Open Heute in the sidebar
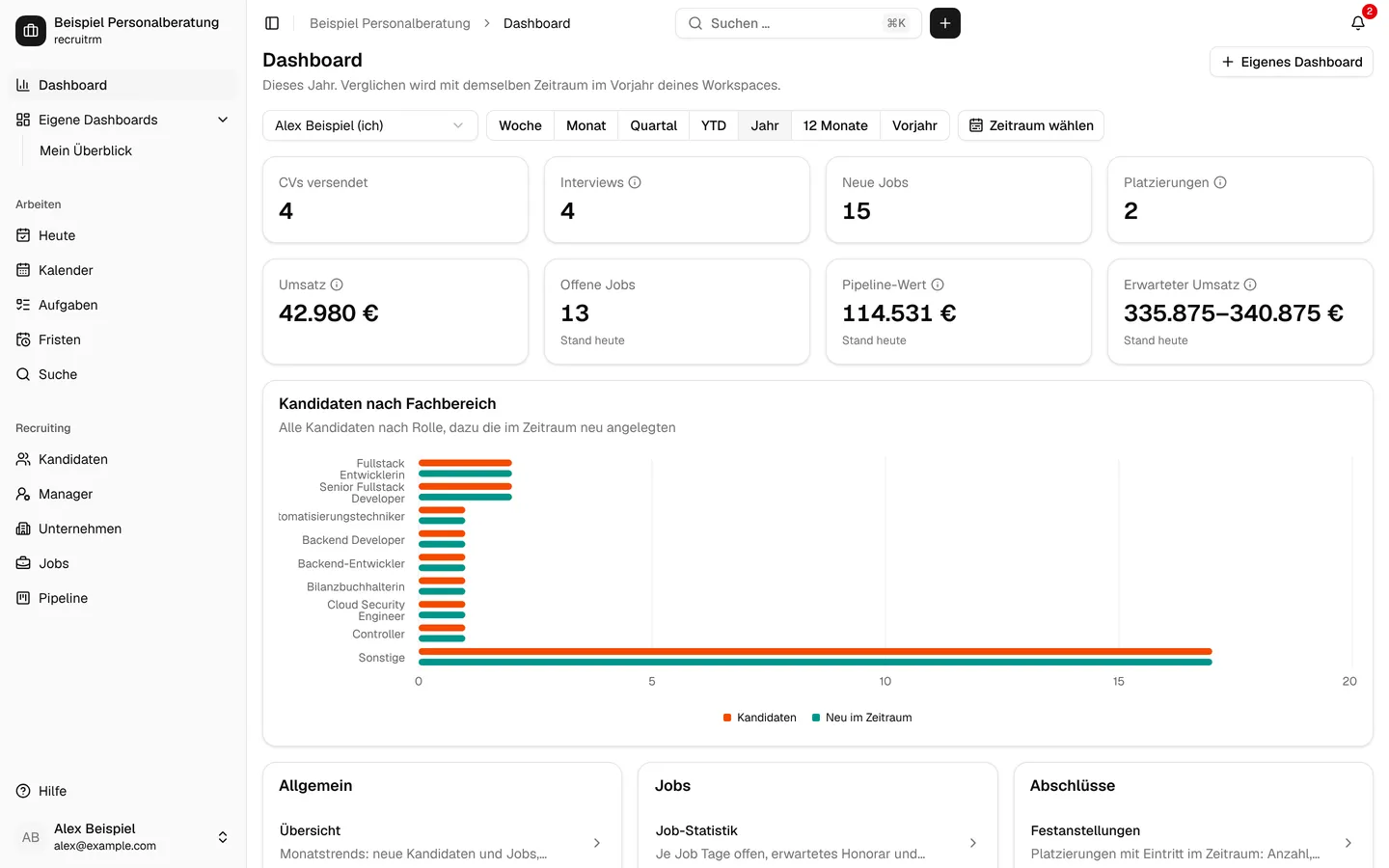Viewport: 1389px width, 868px height. [x=122, y=235]
